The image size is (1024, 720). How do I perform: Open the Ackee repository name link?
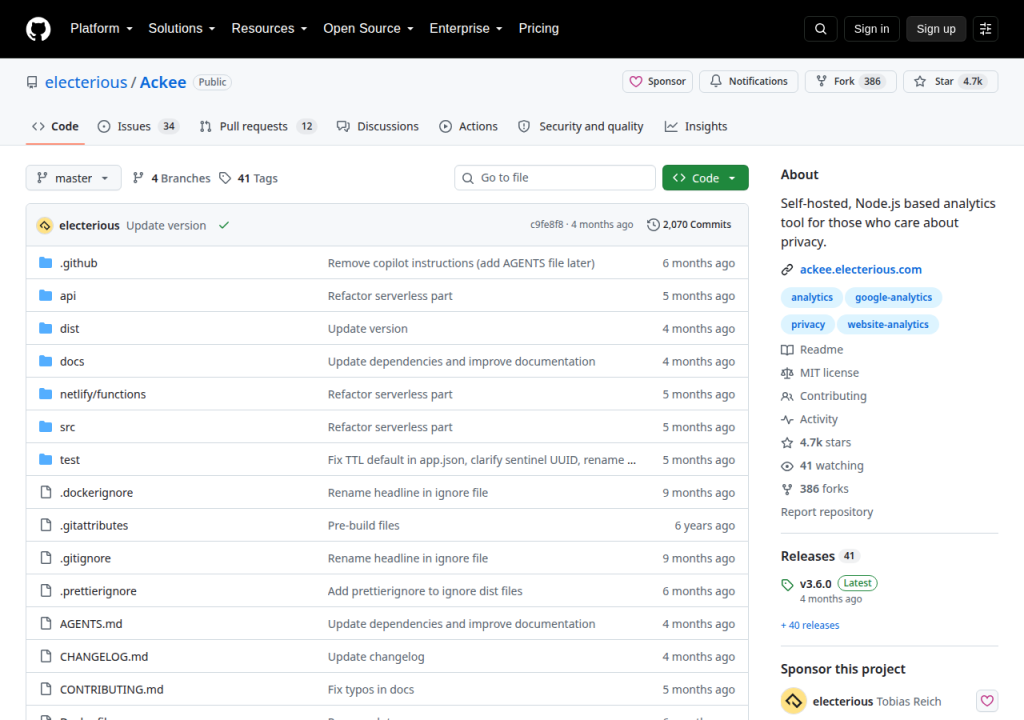(163, 82)
